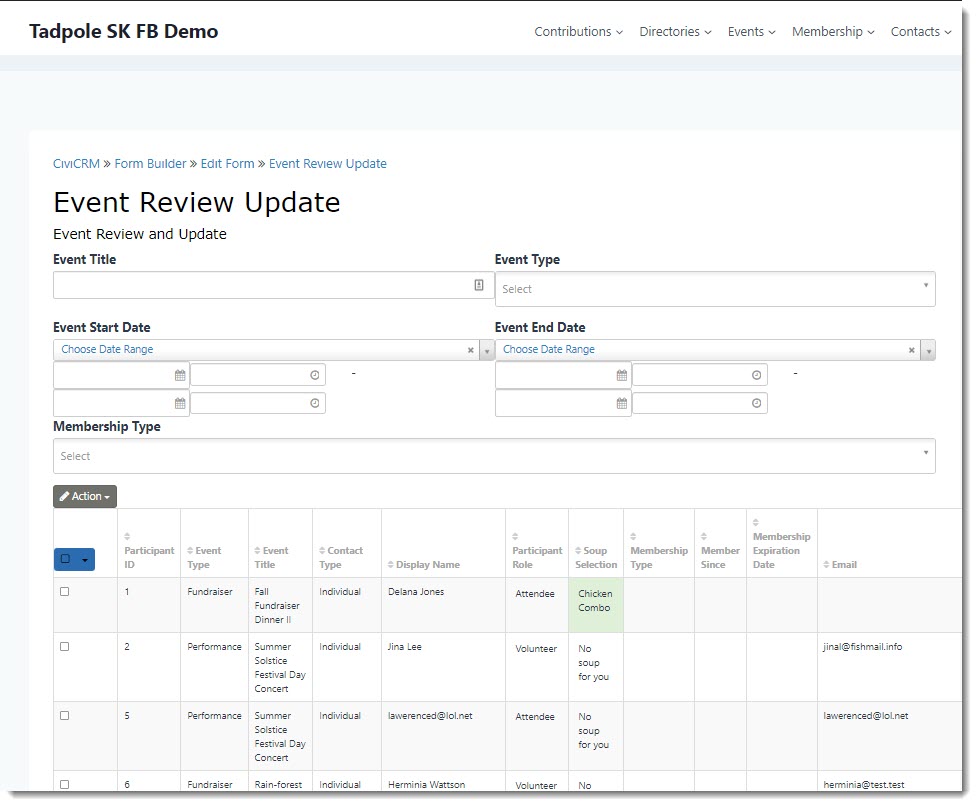
Task: Toggle the blue select-all rows checkbox
Action: (65, 559)
